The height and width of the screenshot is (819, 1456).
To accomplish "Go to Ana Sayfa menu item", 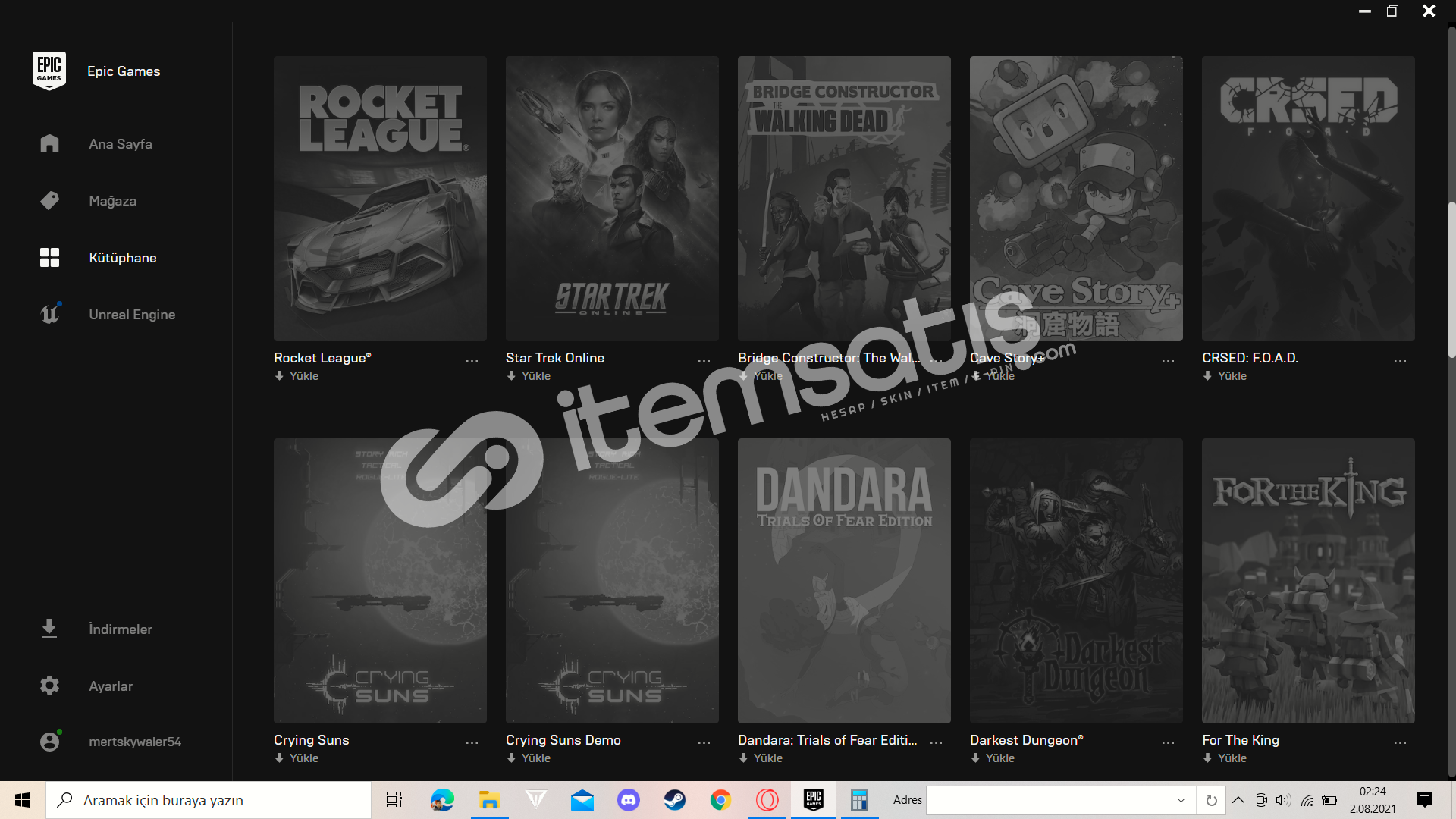I will [x=121, y=143].
